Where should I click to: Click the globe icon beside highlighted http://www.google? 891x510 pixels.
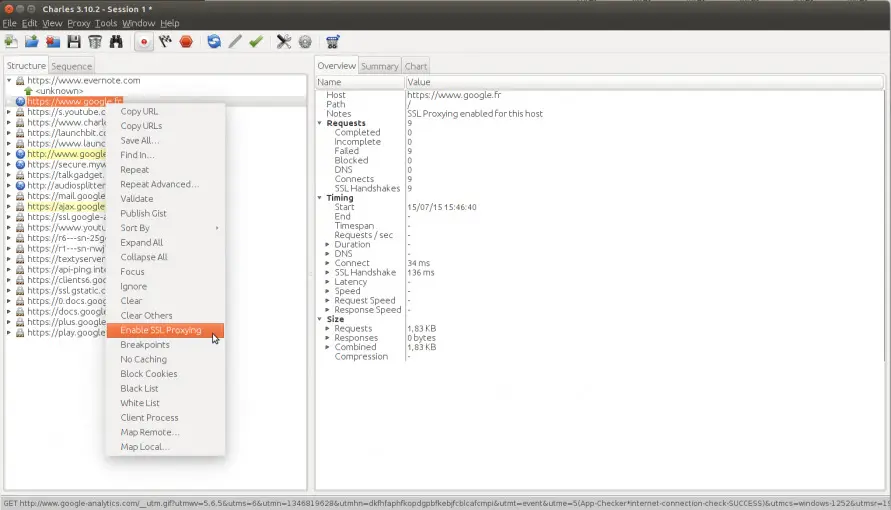20,154
